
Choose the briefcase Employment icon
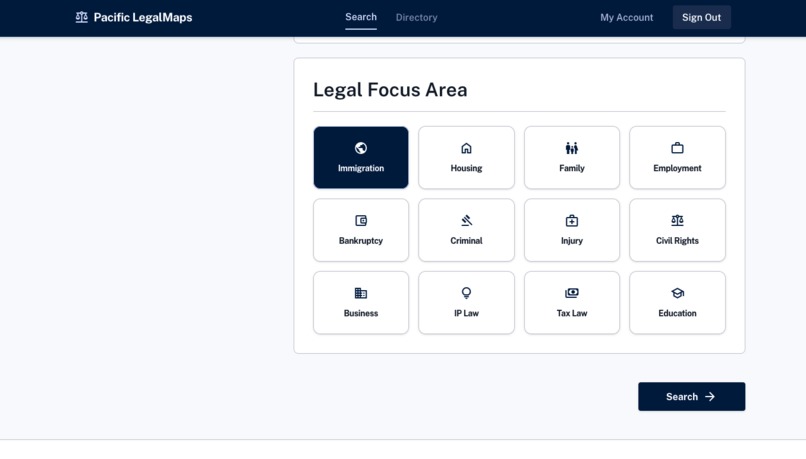(x=677, y=148)
